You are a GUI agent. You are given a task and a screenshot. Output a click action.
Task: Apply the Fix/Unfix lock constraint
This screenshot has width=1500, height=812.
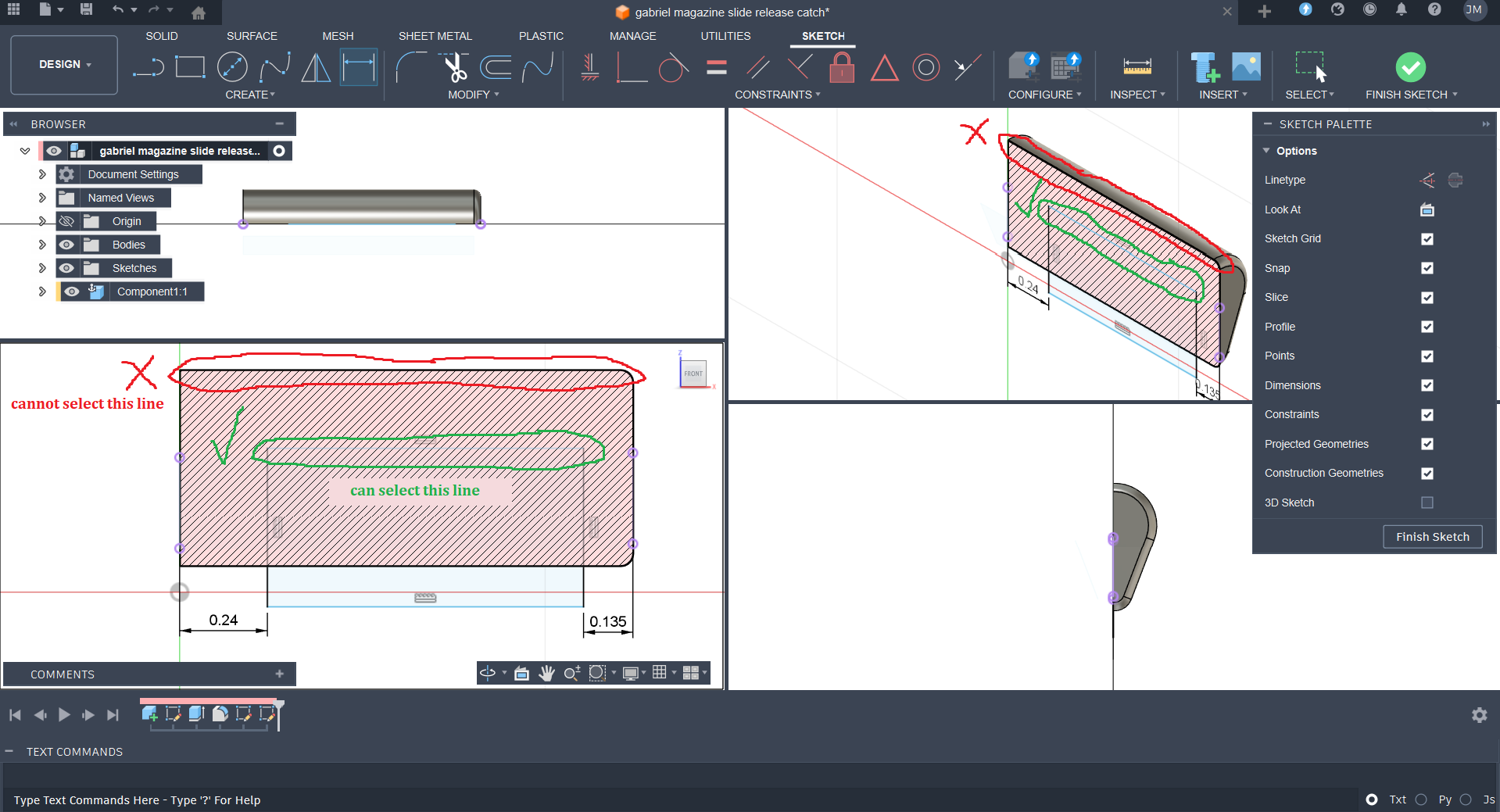click(841, 67)
